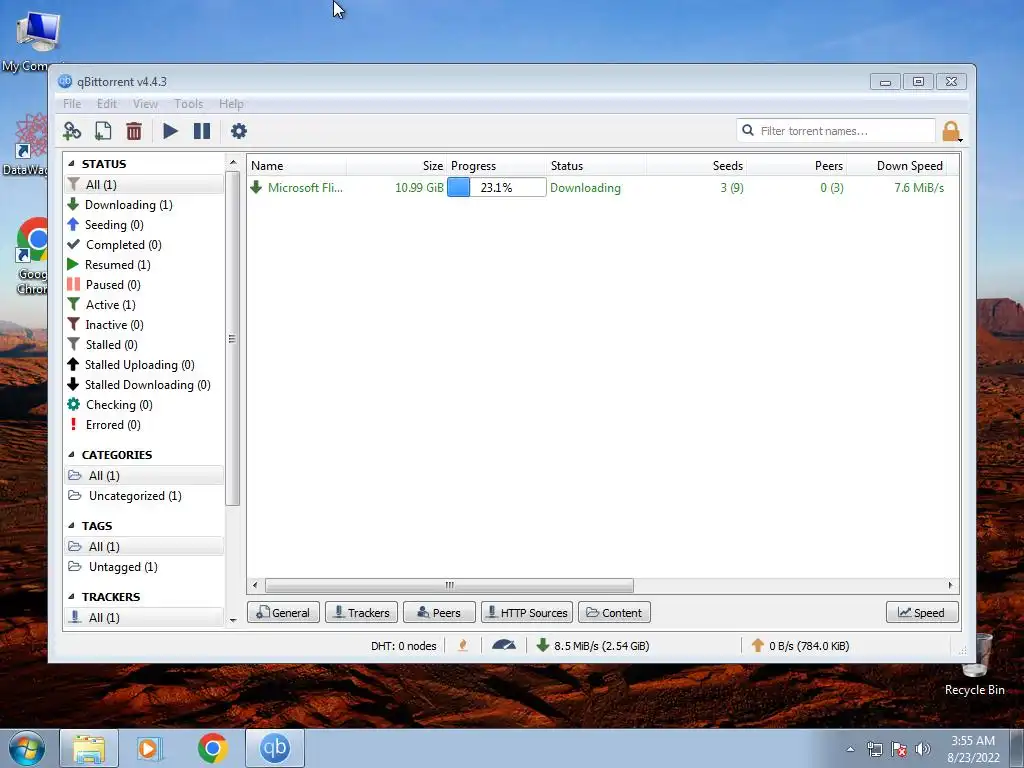Screen dimensions: 1024x768
Task: Sort by the Size column header
Action: pyautogui.click(x=396, y=166)
